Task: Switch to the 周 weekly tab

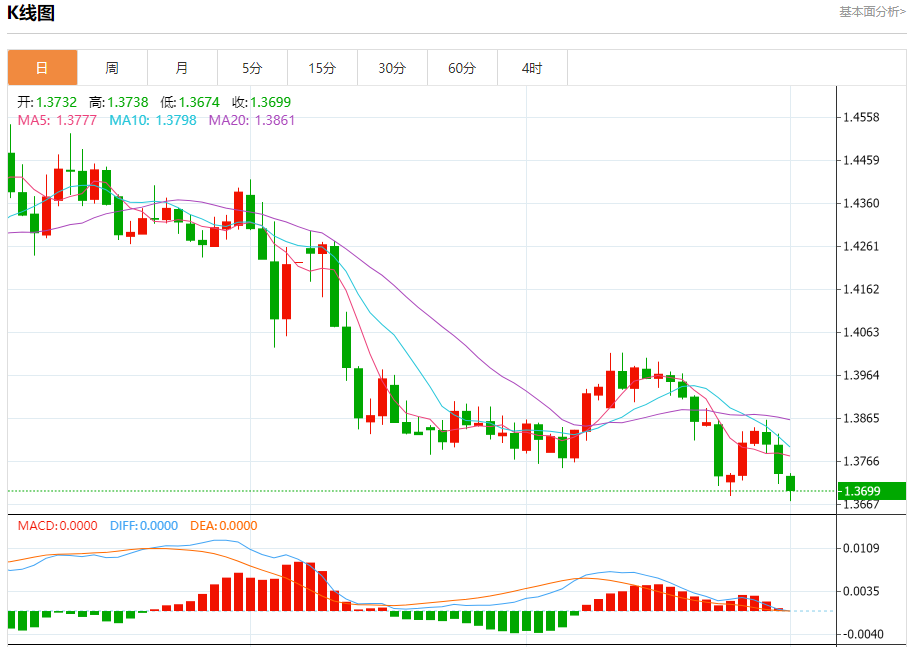Action: tap(112, 68)
